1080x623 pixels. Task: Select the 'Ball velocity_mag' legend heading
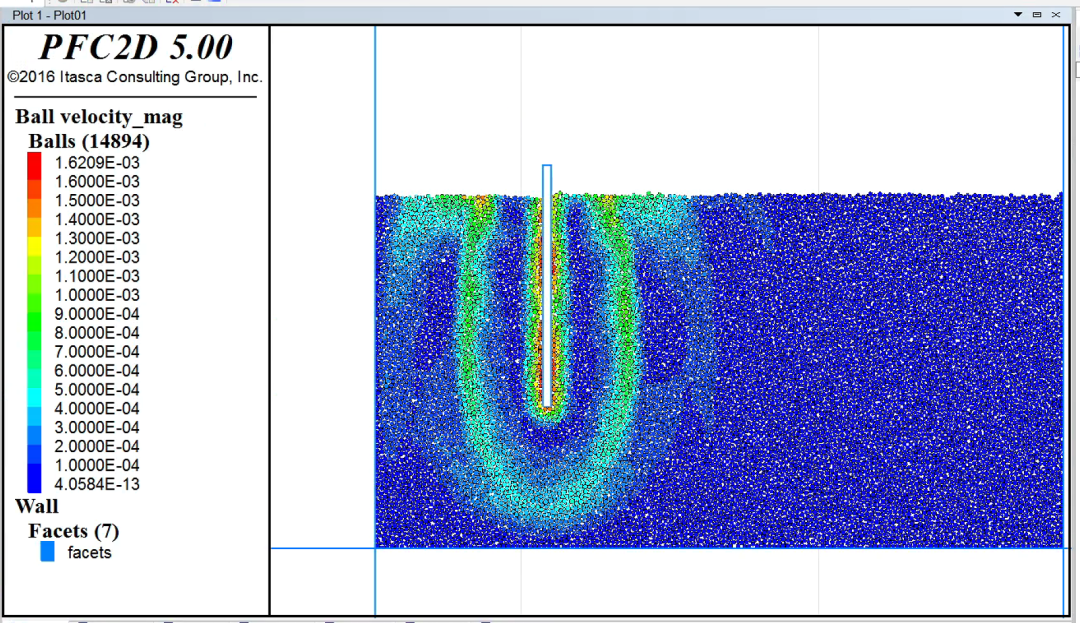coord(99,117)
